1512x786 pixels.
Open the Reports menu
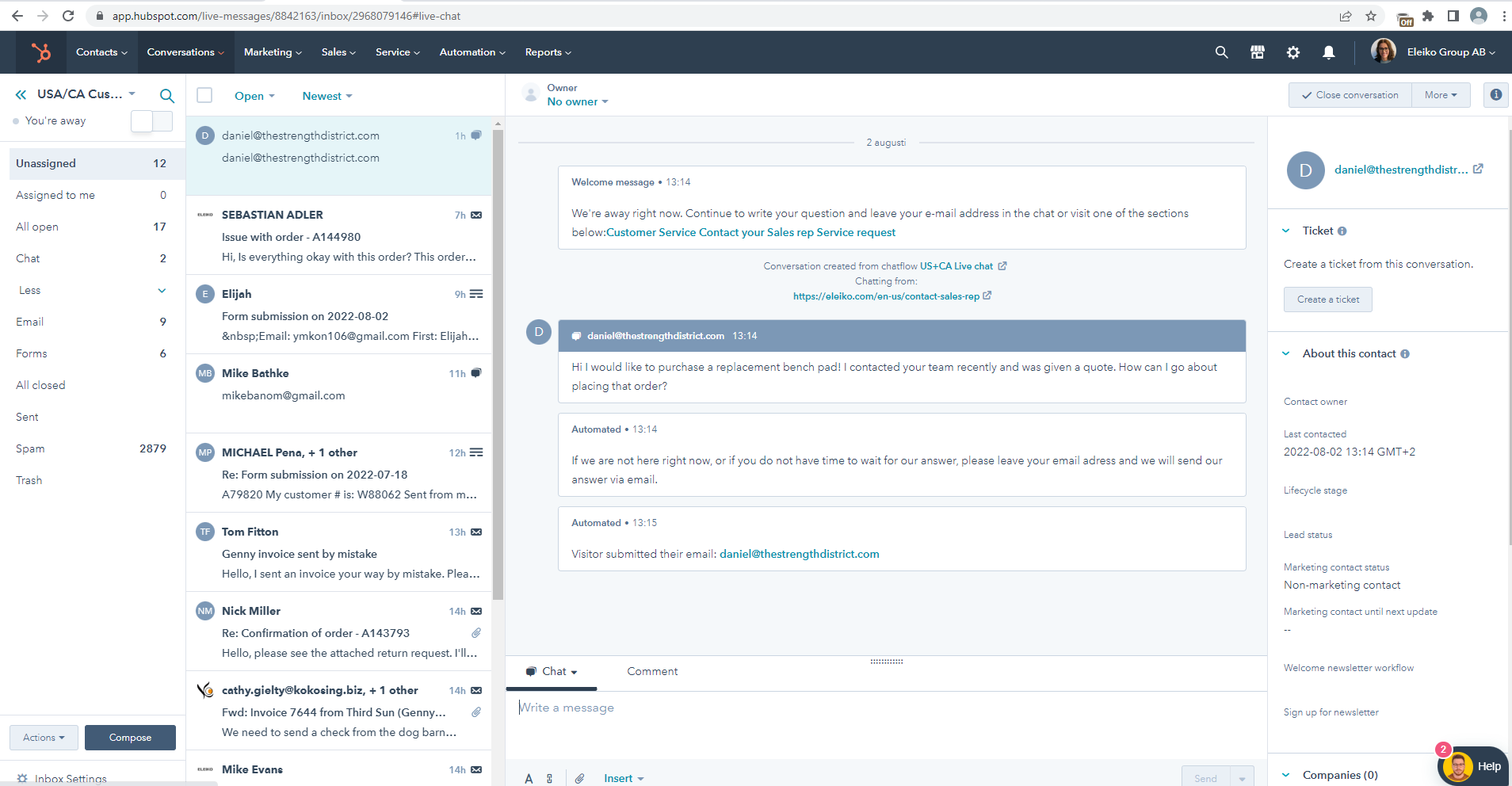pos(548,52)
